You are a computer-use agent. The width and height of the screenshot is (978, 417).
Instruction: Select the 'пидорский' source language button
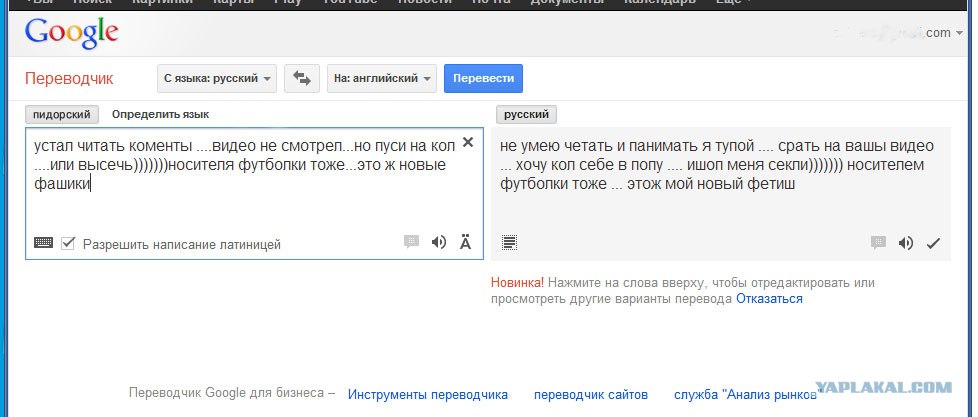(x=62, y=115)
